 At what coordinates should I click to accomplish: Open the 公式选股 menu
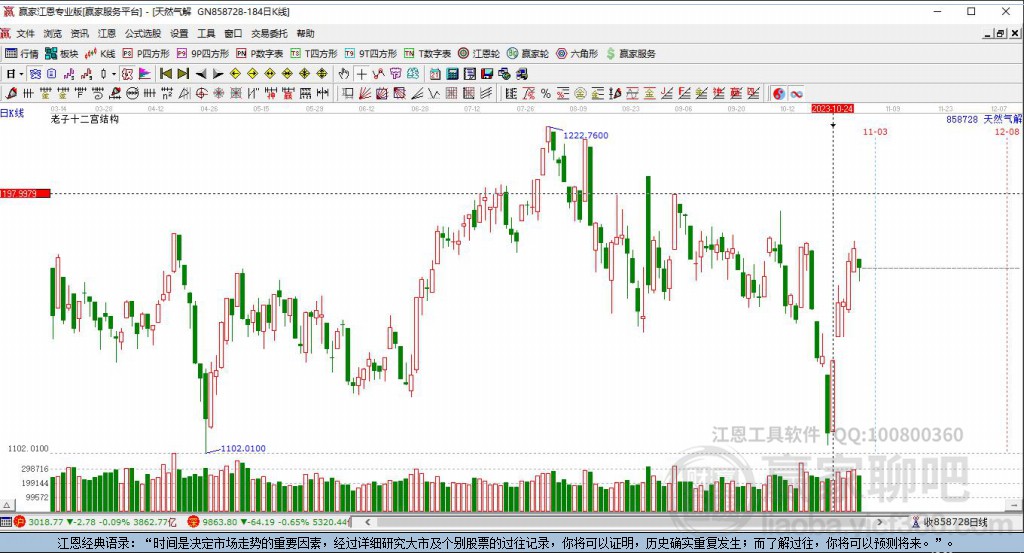[x=143, y=33]
